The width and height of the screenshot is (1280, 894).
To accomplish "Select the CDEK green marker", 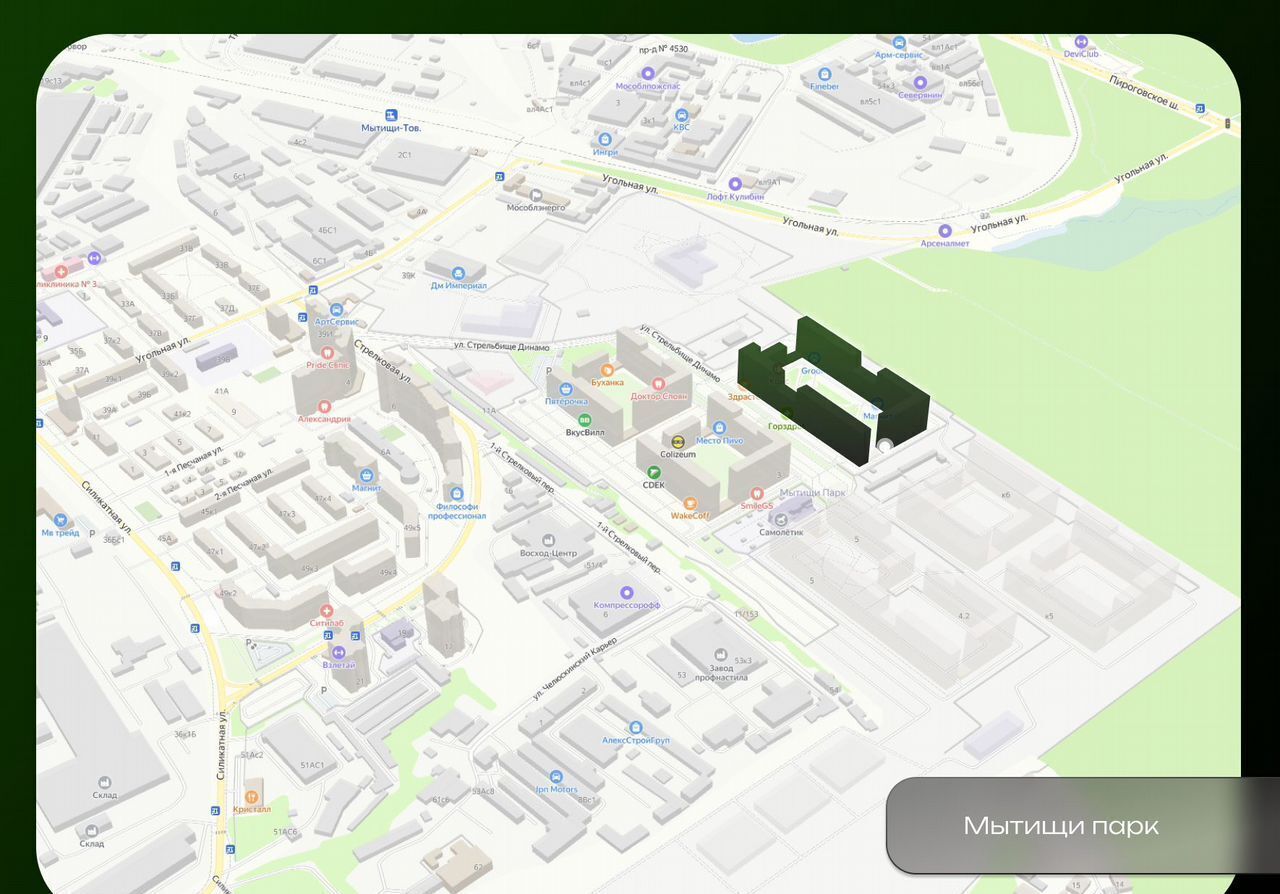I will [x=654, y=472].
